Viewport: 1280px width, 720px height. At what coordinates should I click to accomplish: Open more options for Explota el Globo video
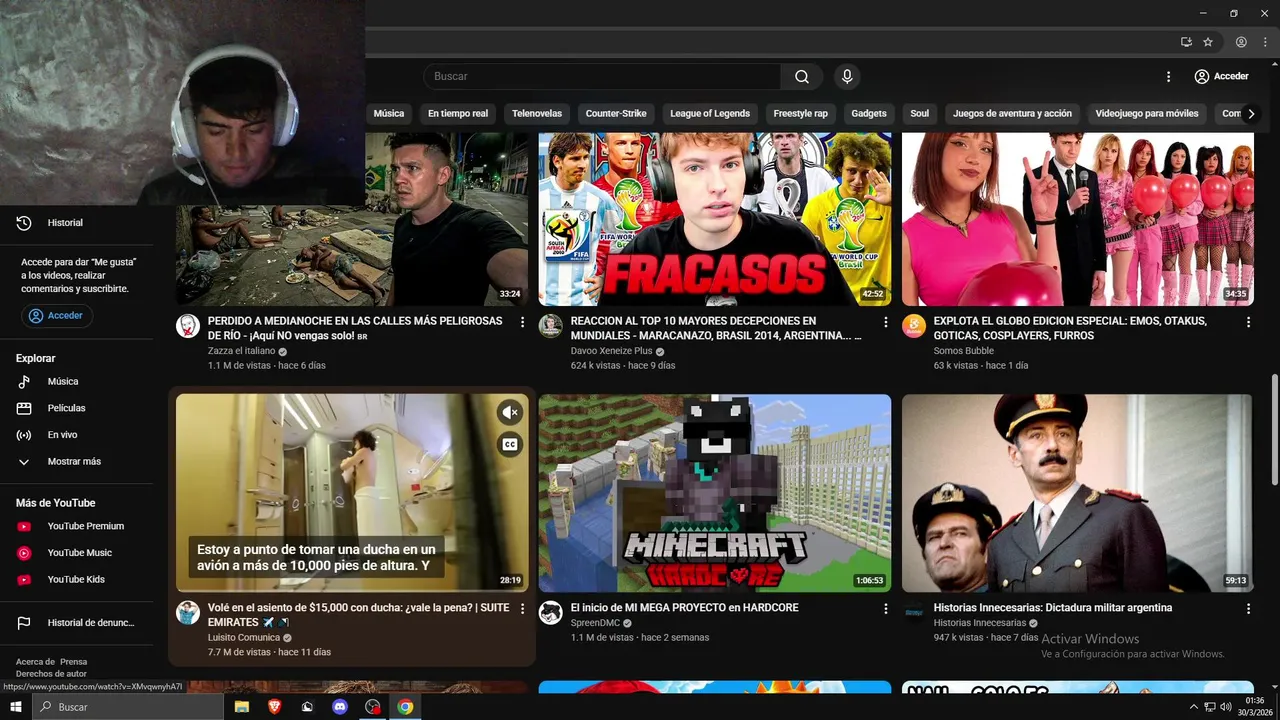(1248, 322)
